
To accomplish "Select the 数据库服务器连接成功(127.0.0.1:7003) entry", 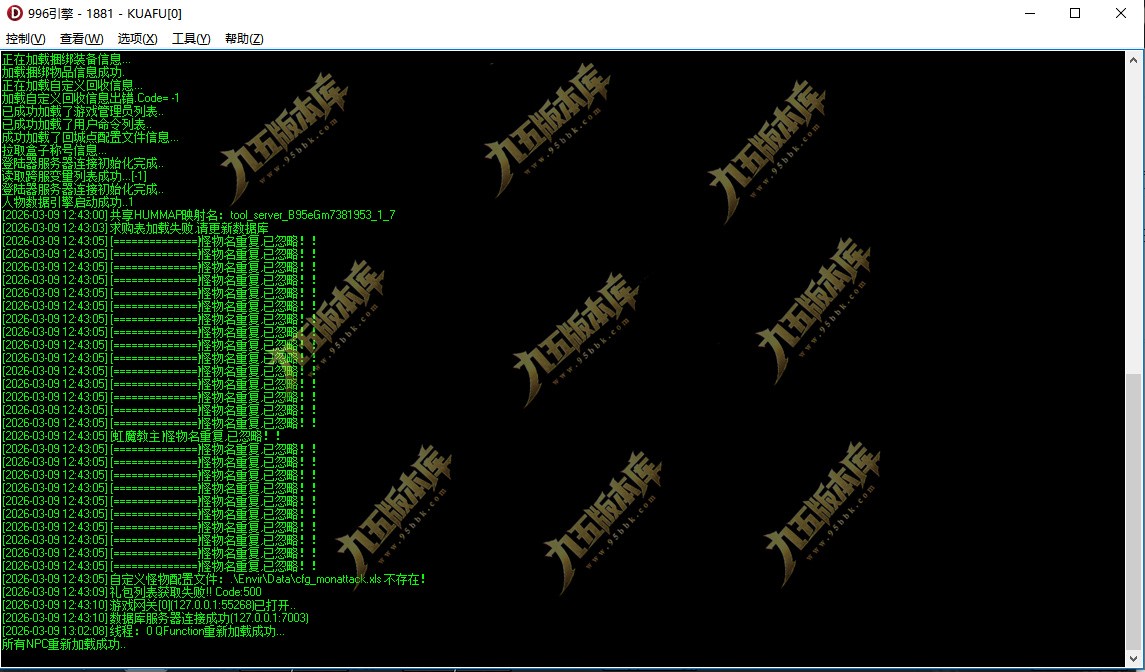I will 156,619.
